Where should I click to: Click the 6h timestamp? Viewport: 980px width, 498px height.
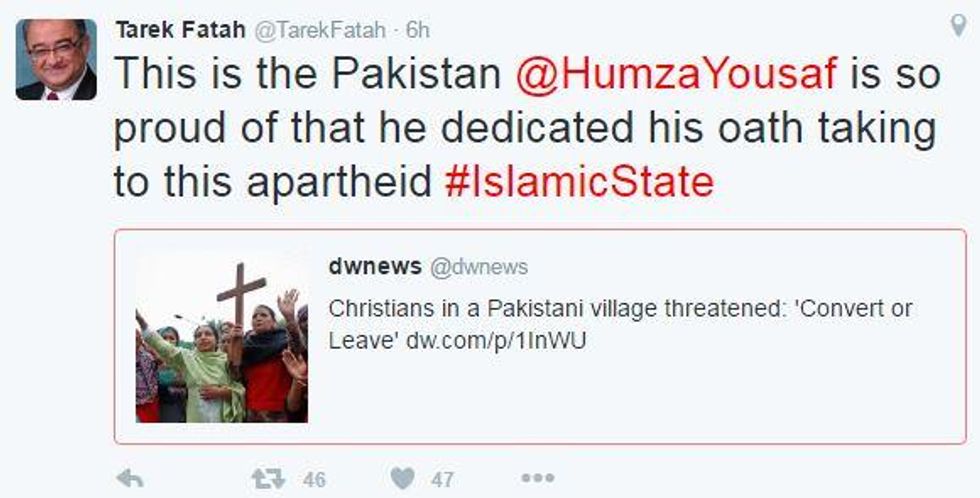click(418, 30)
